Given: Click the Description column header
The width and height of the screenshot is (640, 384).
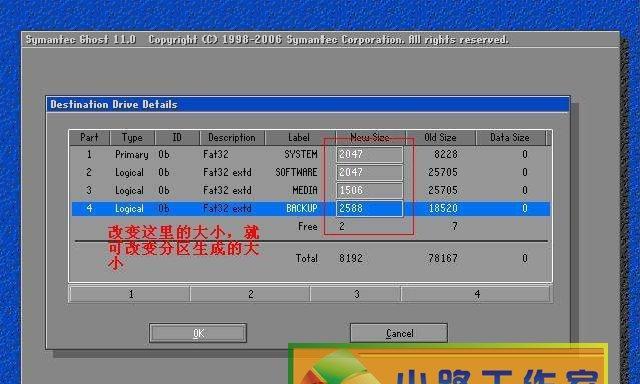Looking at the screenshot, I should (x=232, y=138).
